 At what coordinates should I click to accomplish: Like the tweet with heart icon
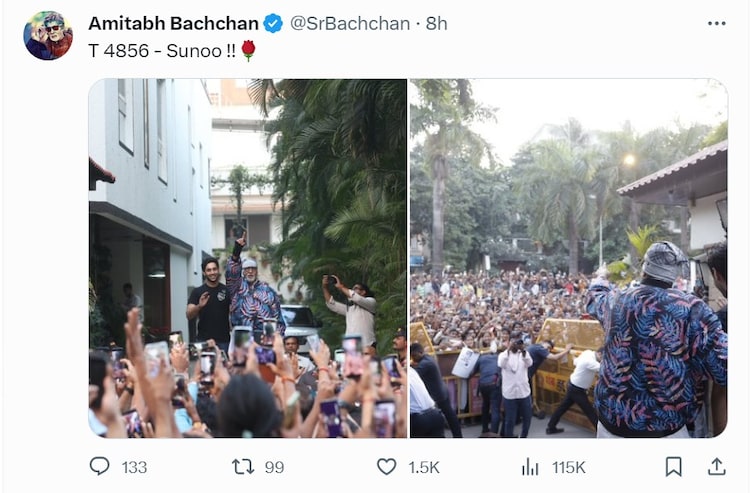pyautogui.click(x=386, y=467)
